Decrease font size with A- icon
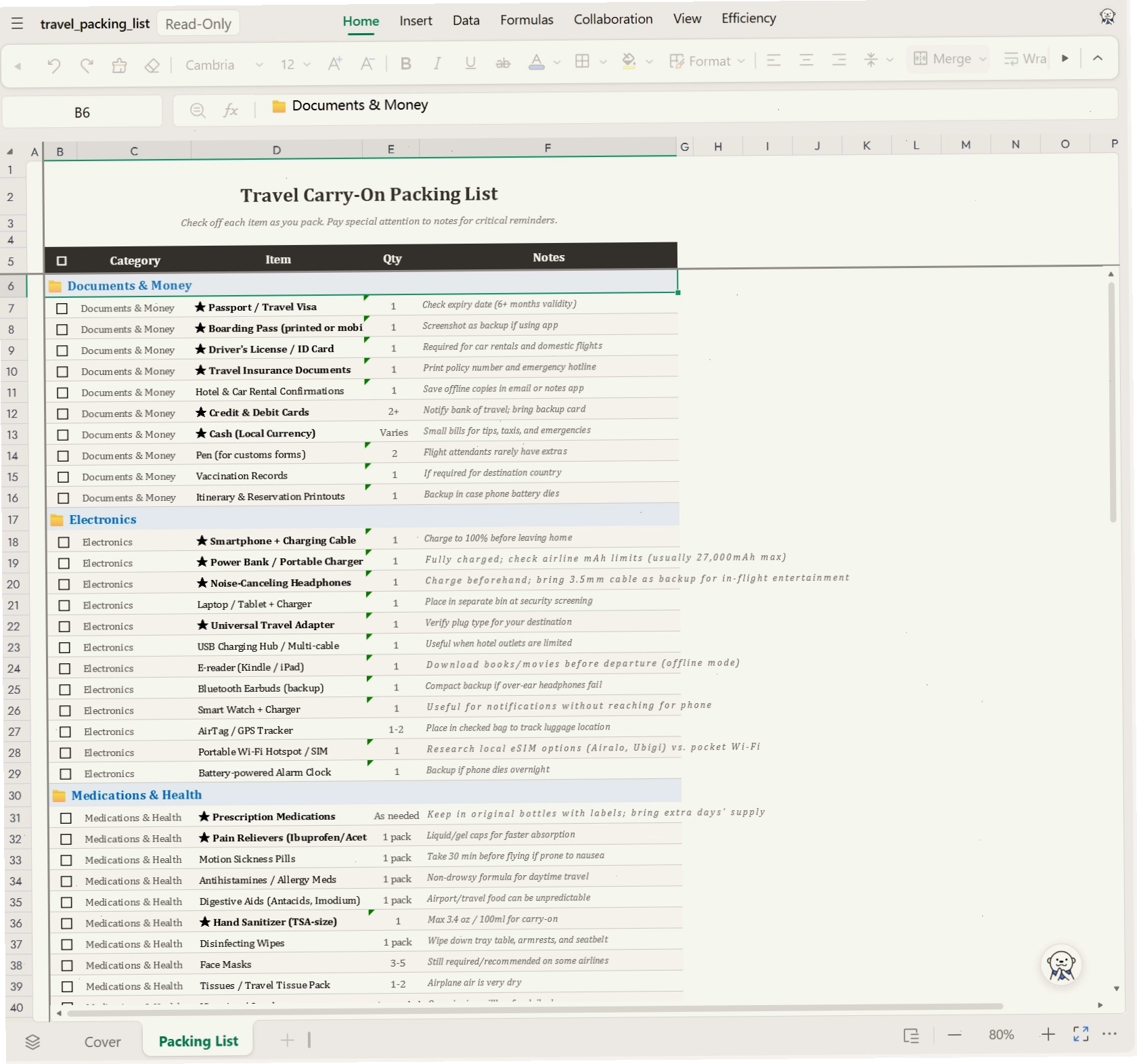This screenshot has width=1137, height=1064. 367,64
